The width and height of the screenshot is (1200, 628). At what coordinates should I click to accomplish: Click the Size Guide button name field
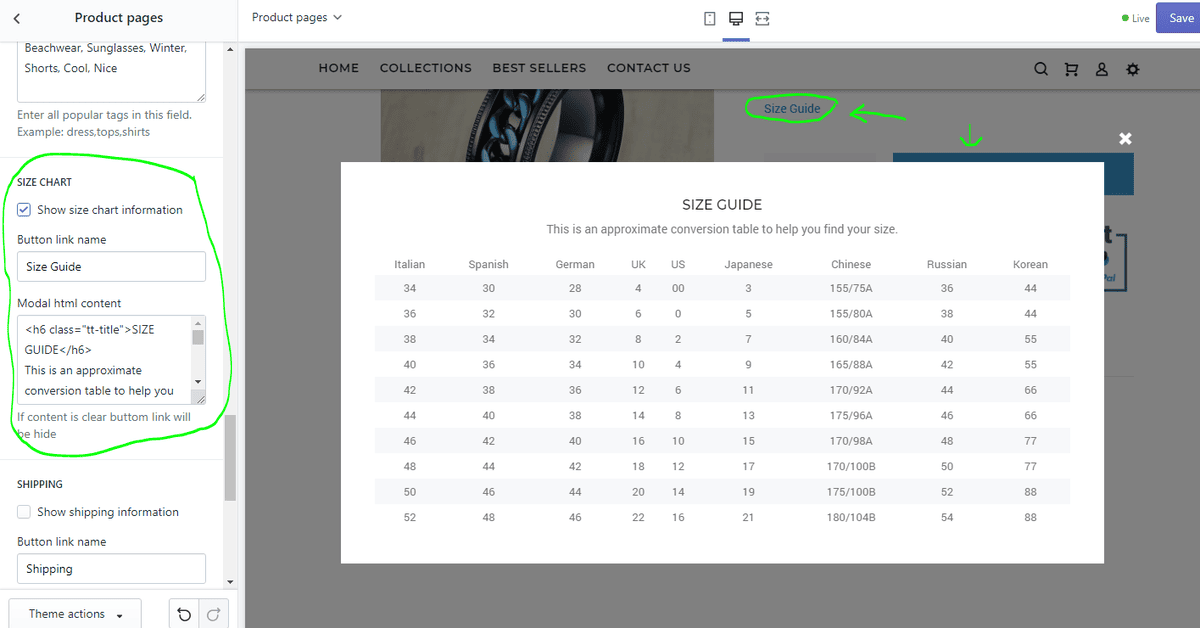111,267
